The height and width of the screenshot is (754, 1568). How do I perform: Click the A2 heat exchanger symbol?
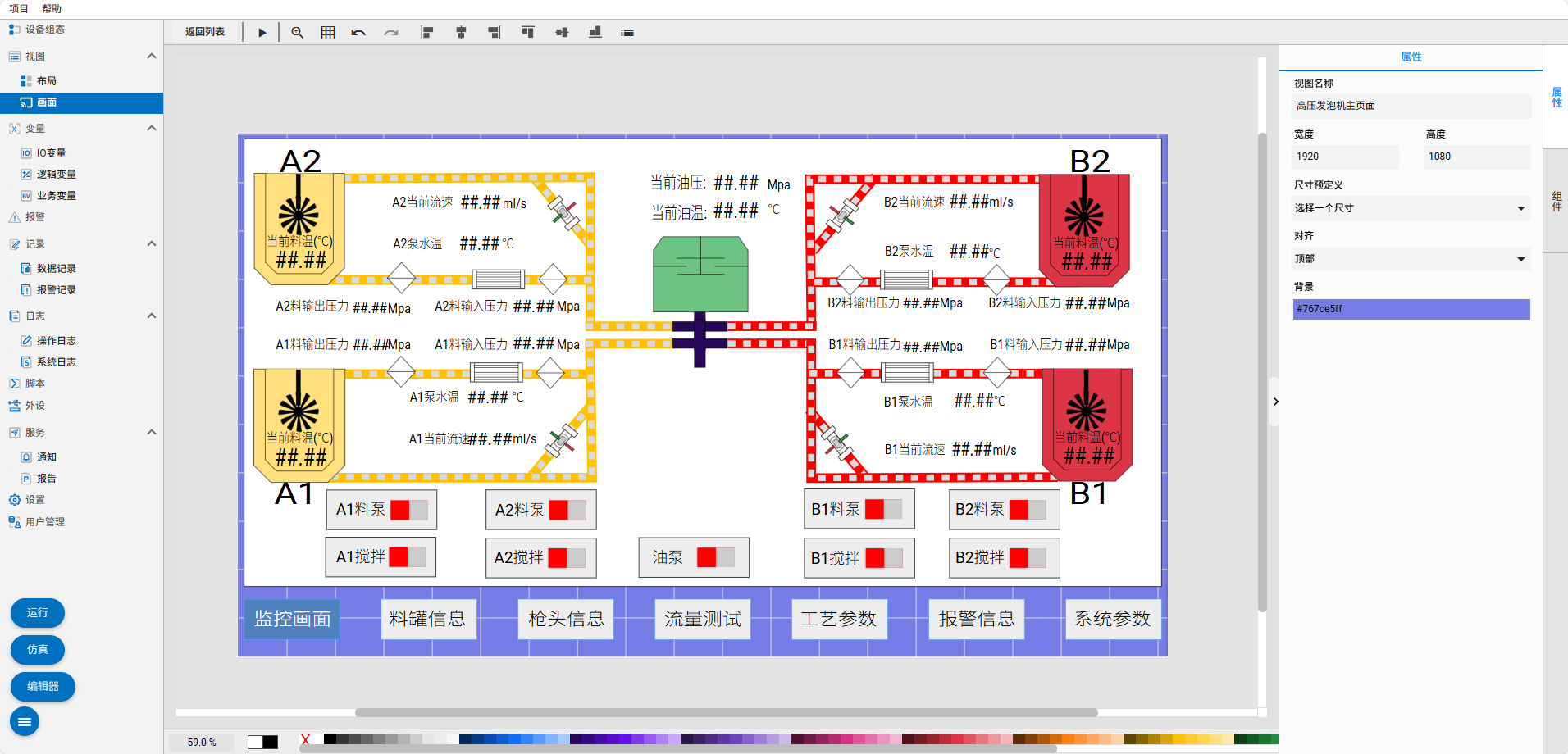(499, 279)
